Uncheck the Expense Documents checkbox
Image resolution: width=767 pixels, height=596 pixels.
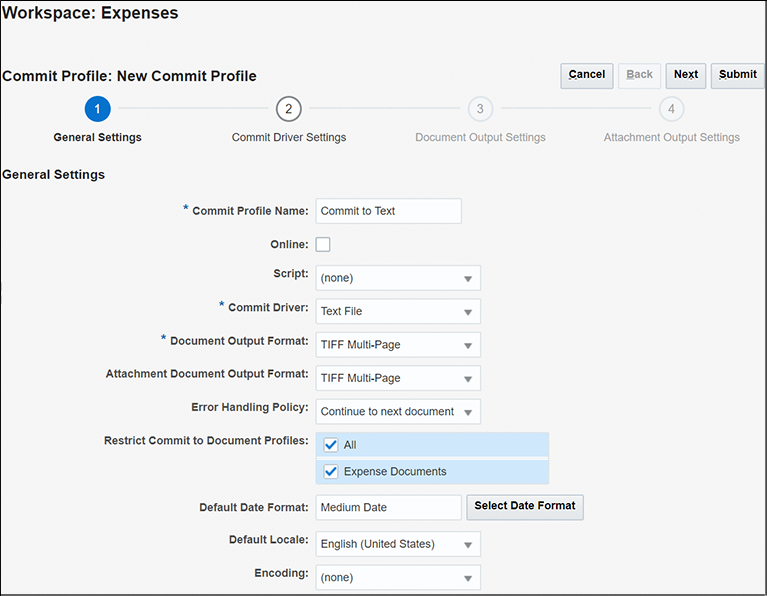[x=331, y=471]
